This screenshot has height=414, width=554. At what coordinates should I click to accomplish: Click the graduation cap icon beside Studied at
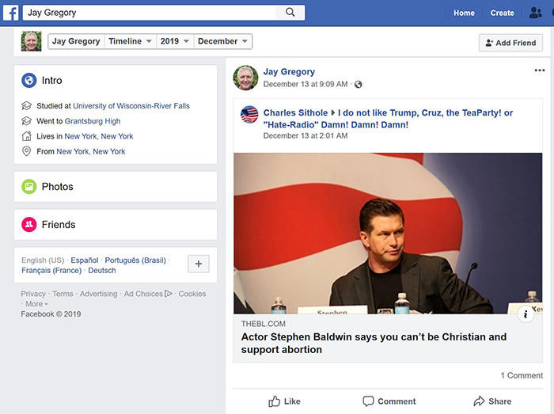(x=26, y=106)
